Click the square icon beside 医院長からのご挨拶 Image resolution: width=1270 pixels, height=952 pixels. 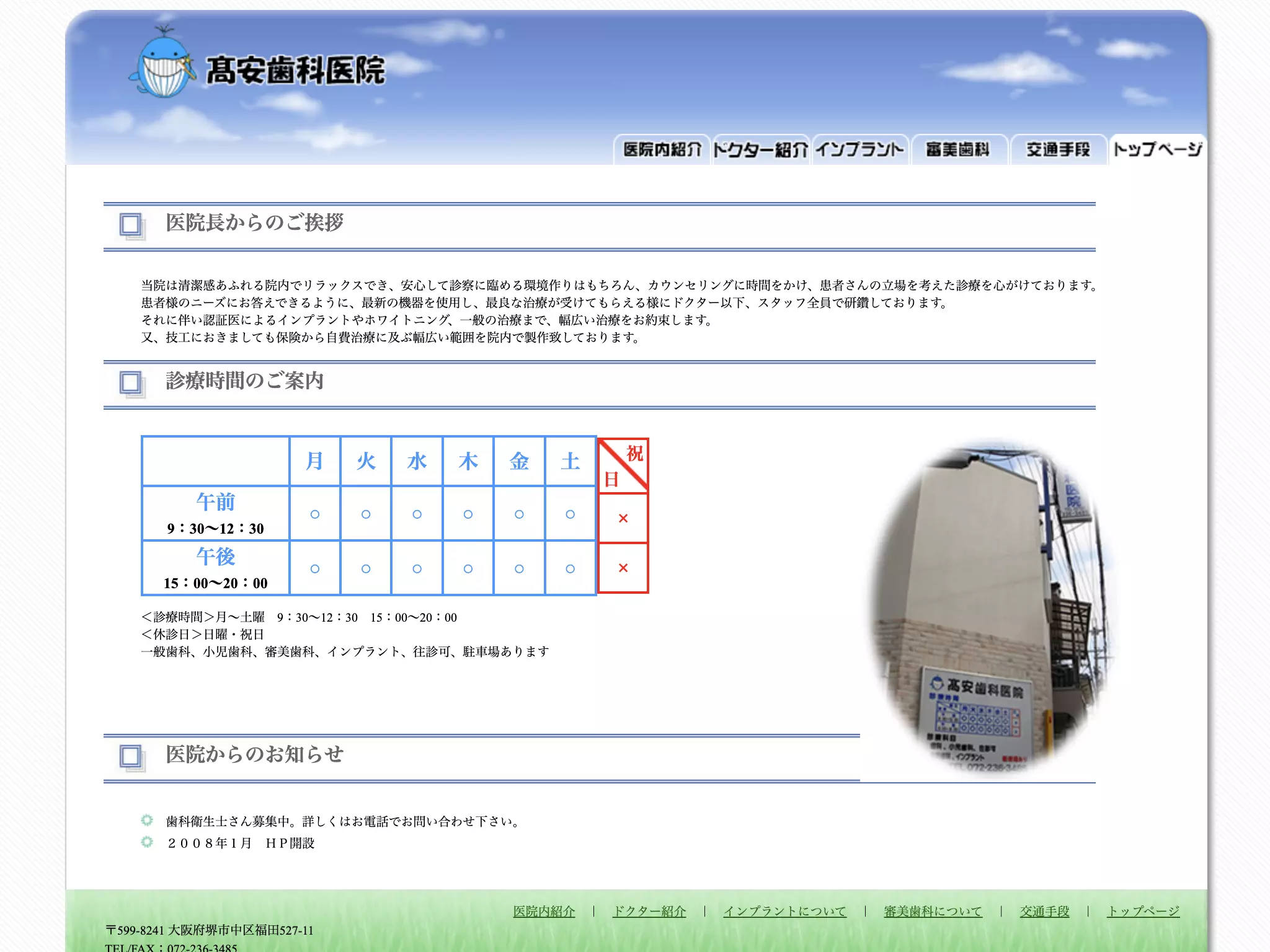(x=132, y=226)
